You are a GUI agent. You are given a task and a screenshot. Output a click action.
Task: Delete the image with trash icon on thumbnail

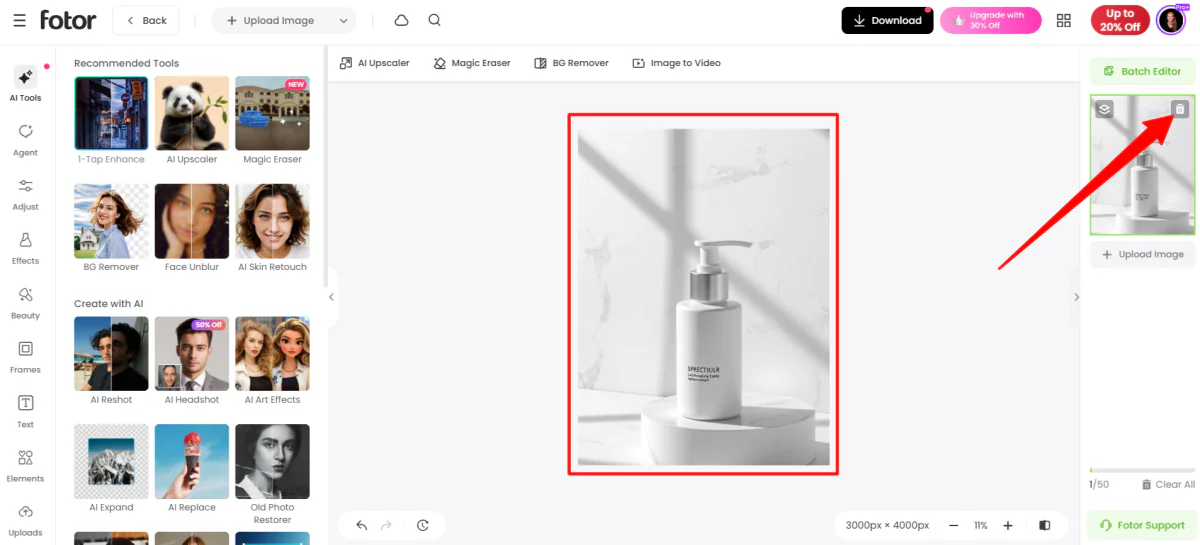coord(1180,109)
